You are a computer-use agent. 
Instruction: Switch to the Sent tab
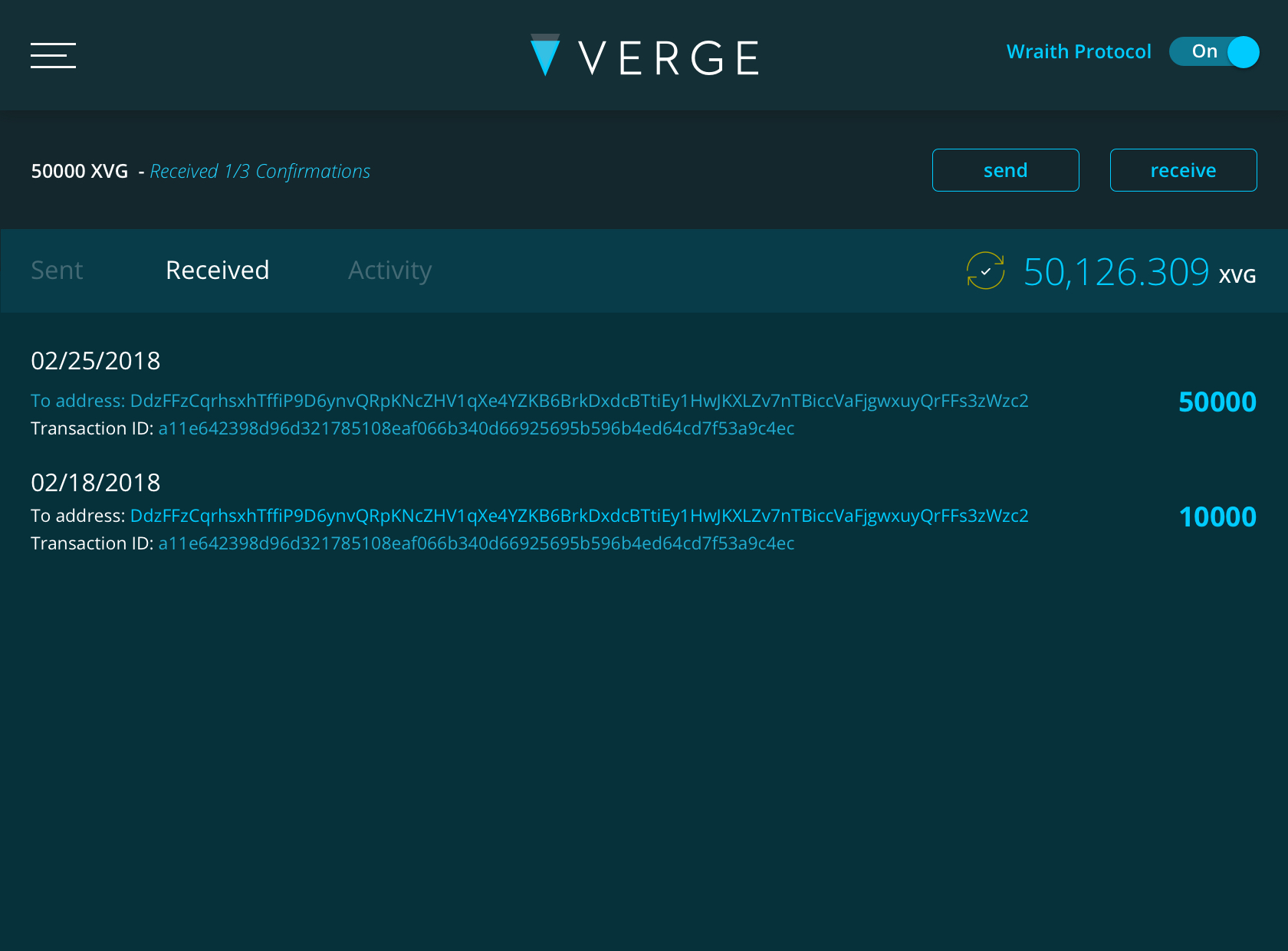[x=57, y=270]
